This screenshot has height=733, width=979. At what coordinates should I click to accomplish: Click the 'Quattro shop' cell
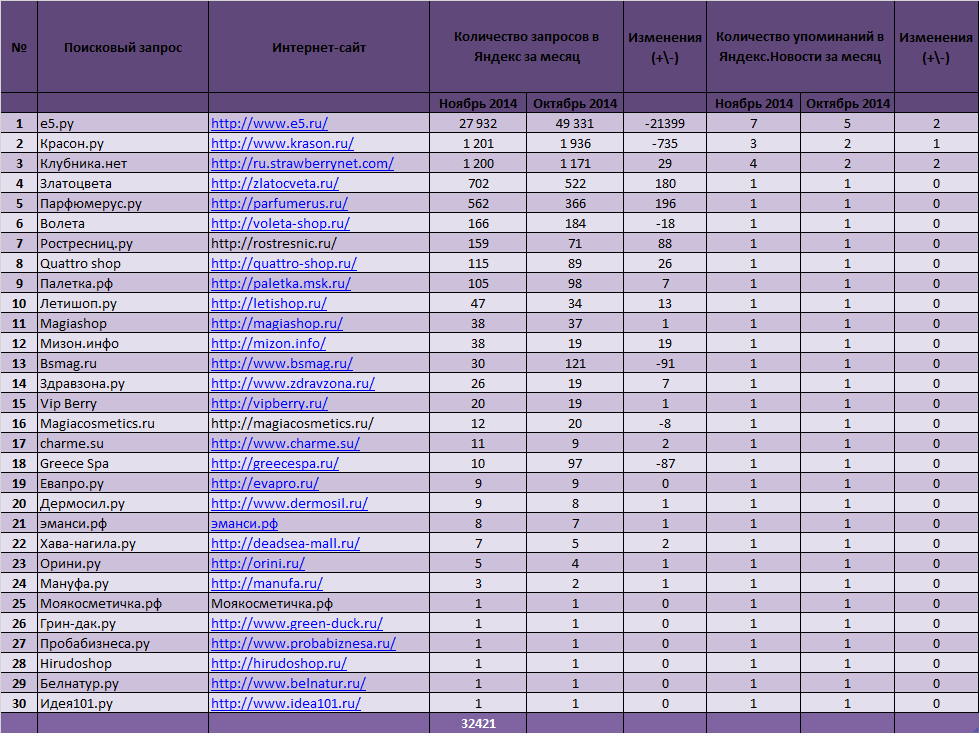123,263
